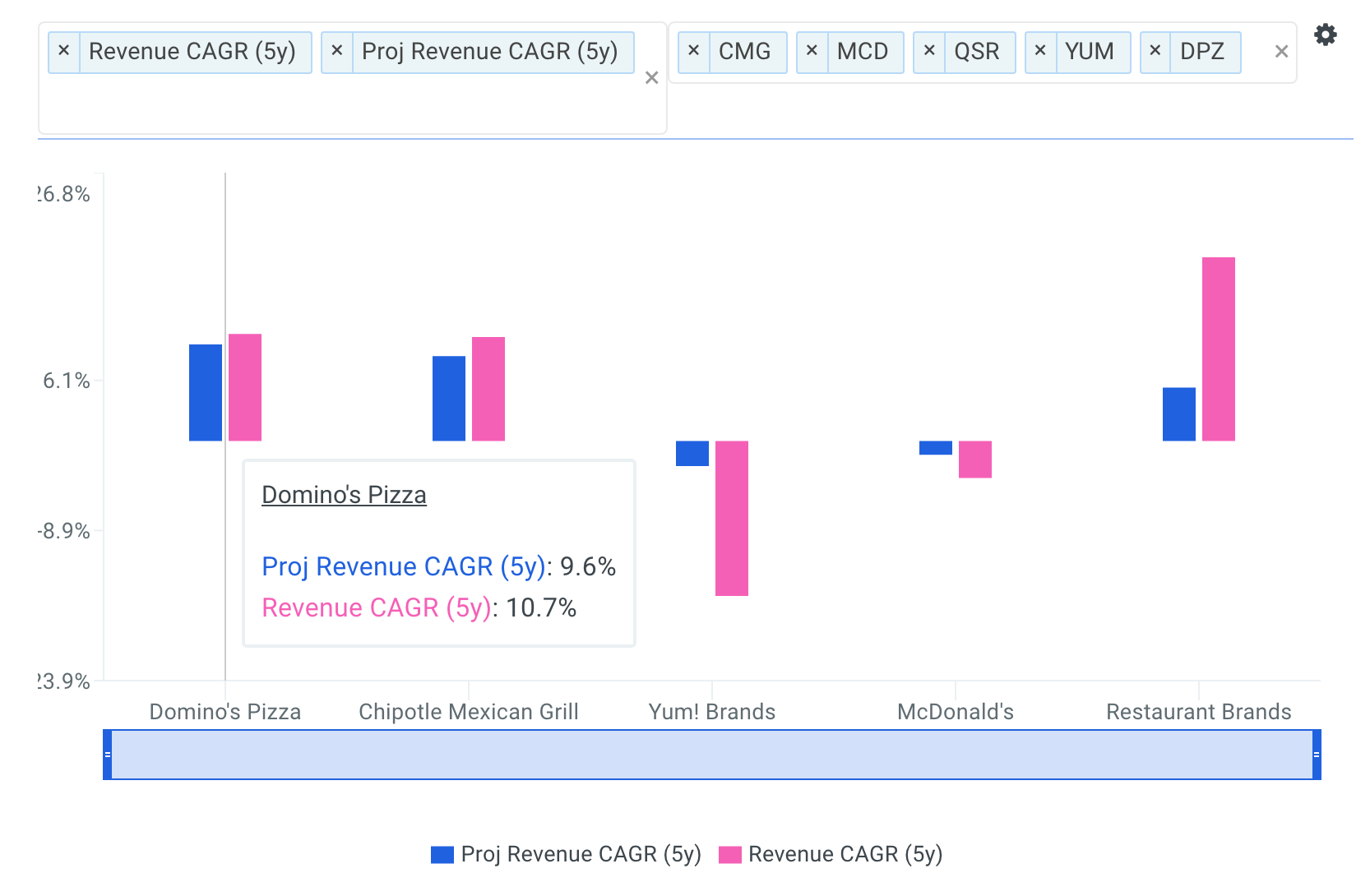Click Chipotle blue projected revenue bar
Viewport: 1370px width, 896px height.
tap(449, 399)
